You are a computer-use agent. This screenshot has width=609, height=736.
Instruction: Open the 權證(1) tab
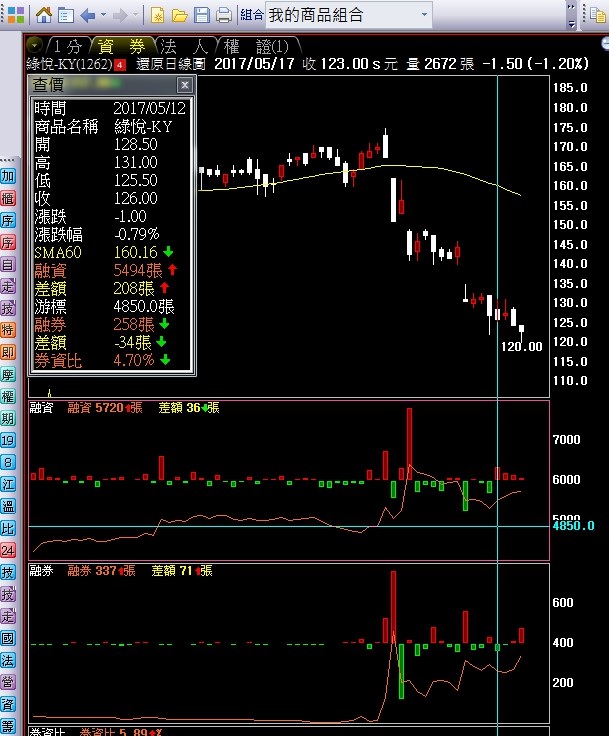(256, 46)
